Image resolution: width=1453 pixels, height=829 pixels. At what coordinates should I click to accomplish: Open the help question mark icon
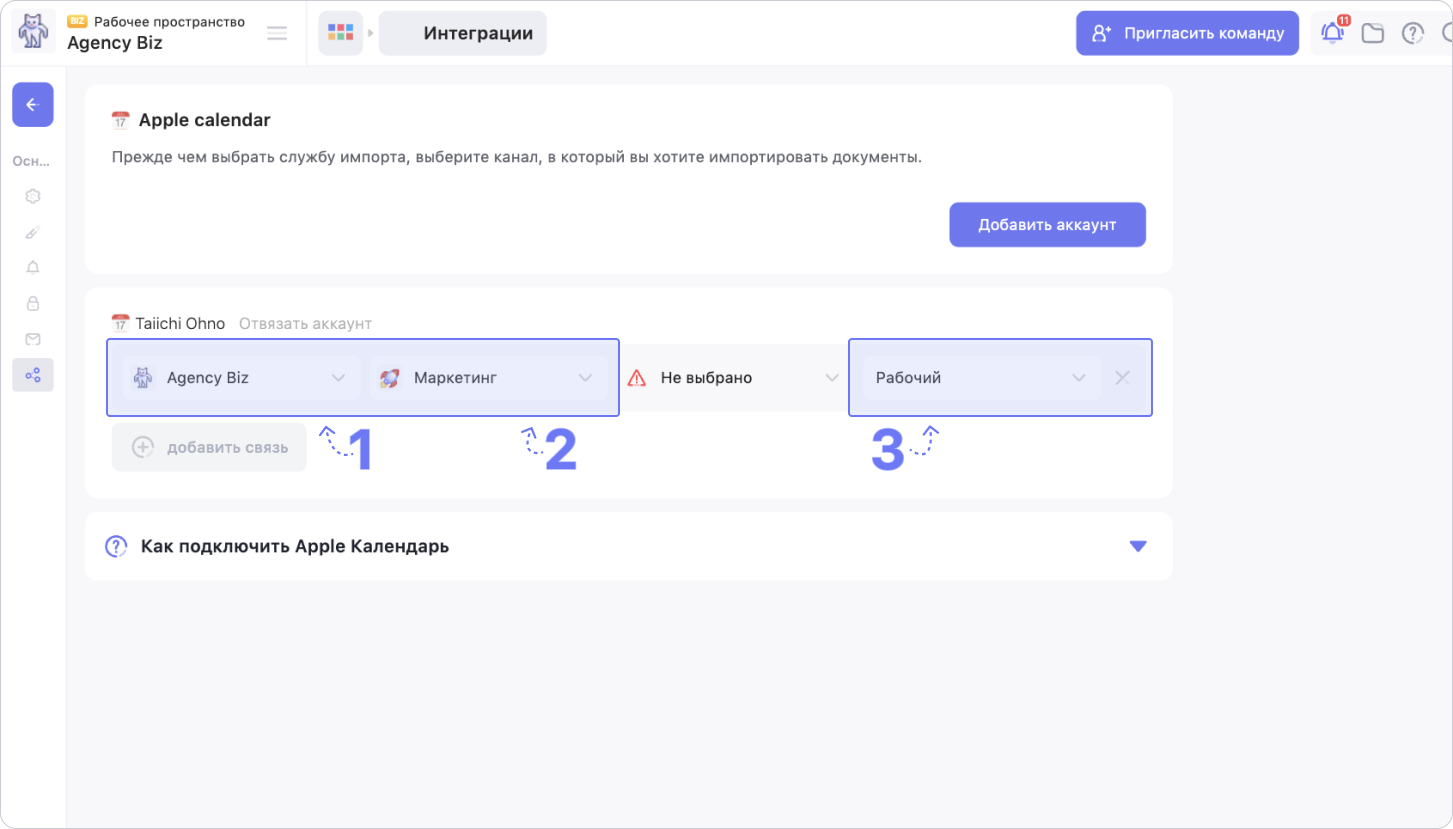(1412, 33)
